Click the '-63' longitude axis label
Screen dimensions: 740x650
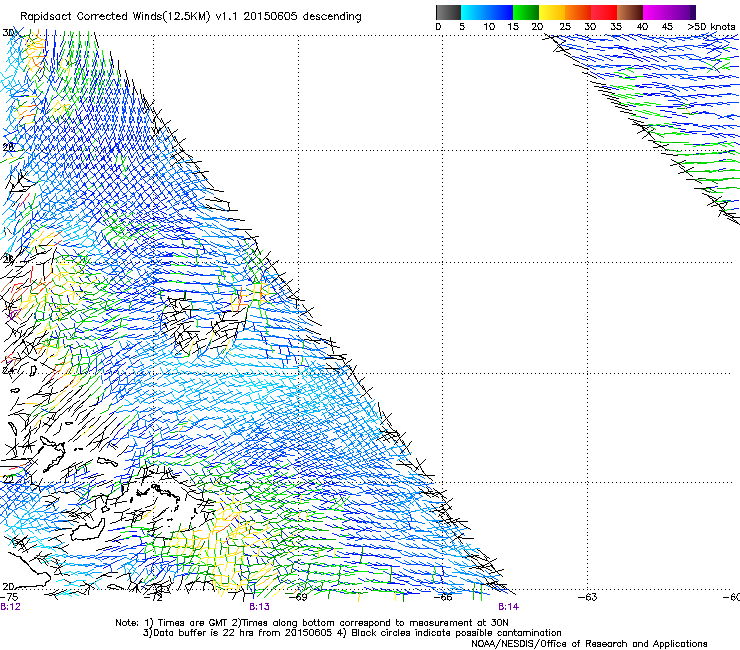[588, 597]
